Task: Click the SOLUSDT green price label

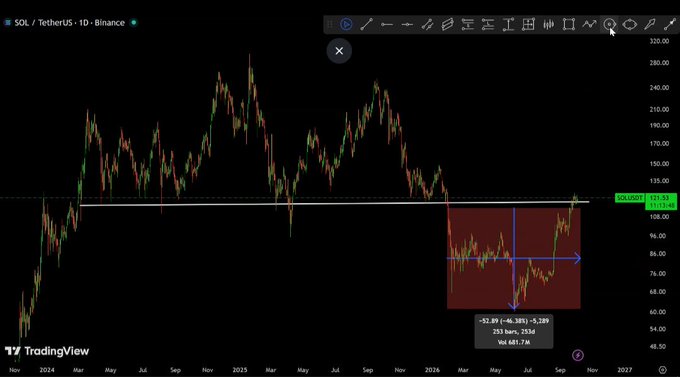Action: [x=630, y=198]
